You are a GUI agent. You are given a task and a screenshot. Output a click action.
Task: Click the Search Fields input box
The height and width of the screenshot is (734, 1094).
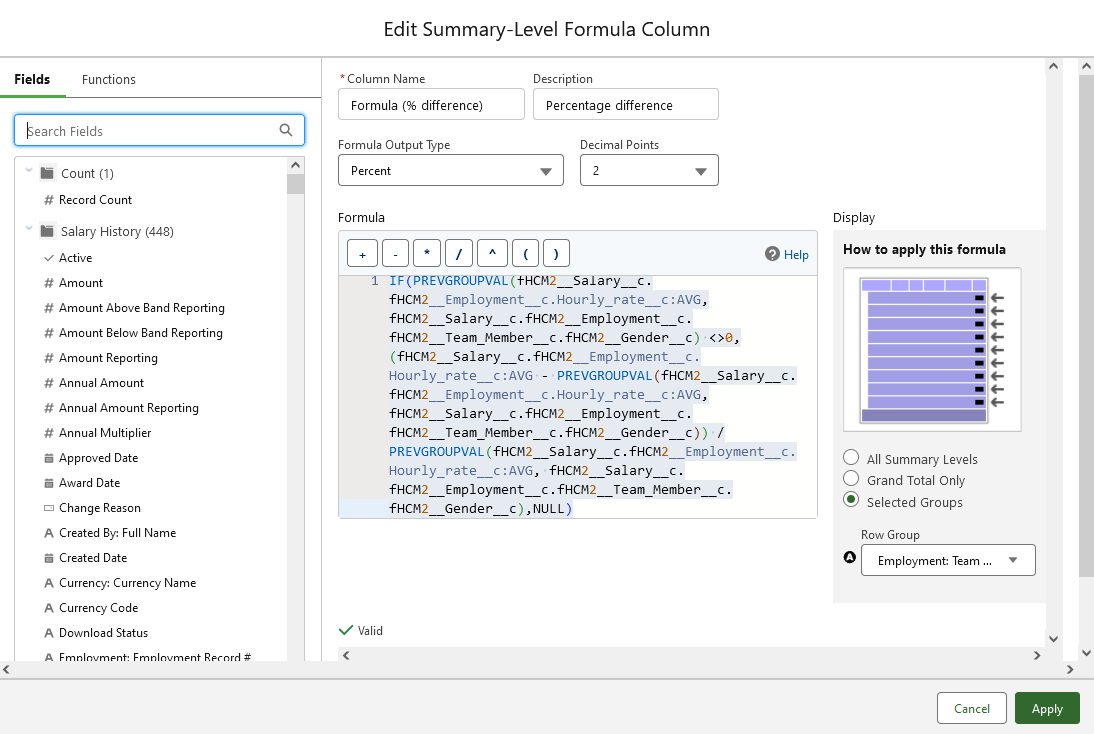(x=150, y=131)
